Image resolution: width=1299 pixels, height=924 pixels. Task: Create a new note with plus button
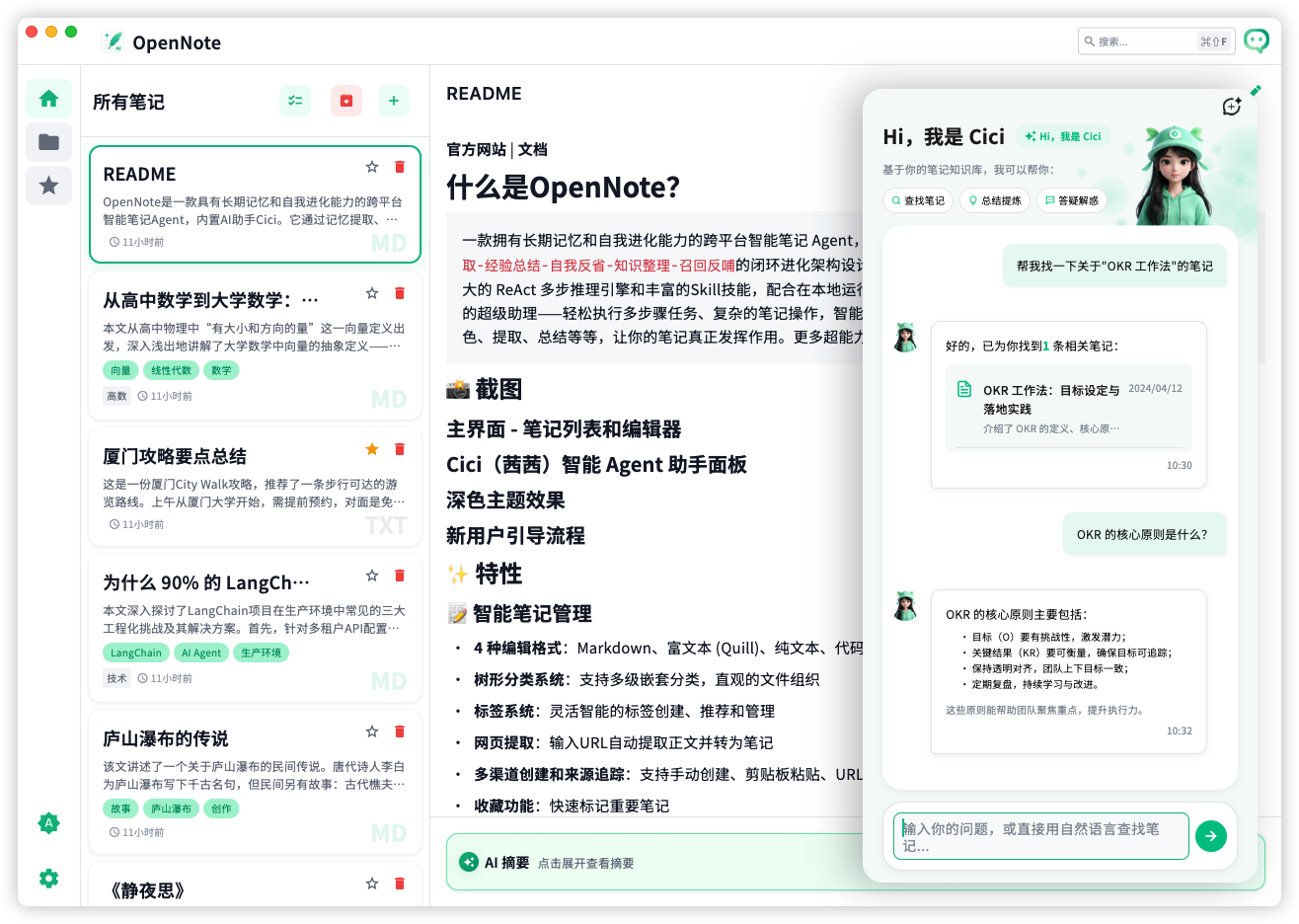point(394,101)
